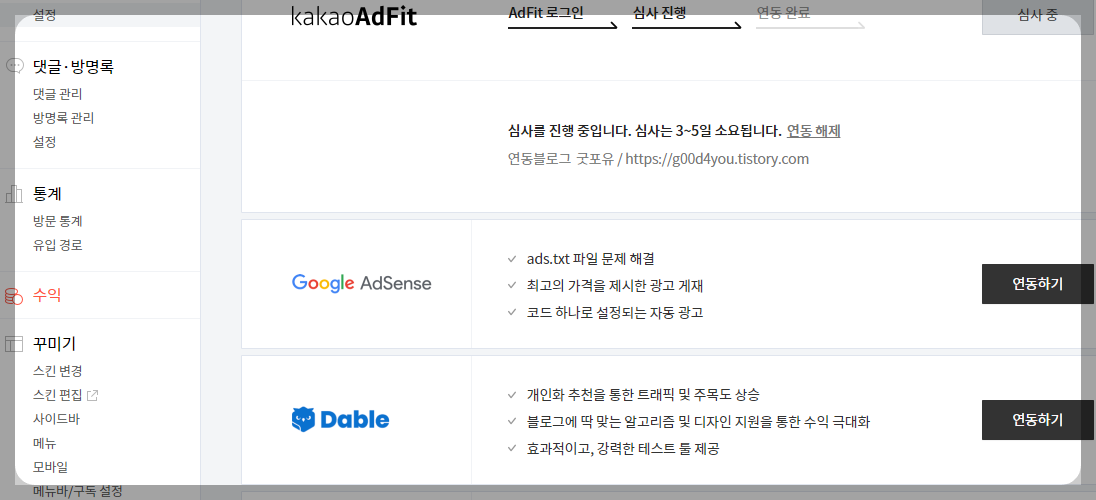Click the revenue coins icon
Screen dimensions: 1096x500
[x=14, y=296]
